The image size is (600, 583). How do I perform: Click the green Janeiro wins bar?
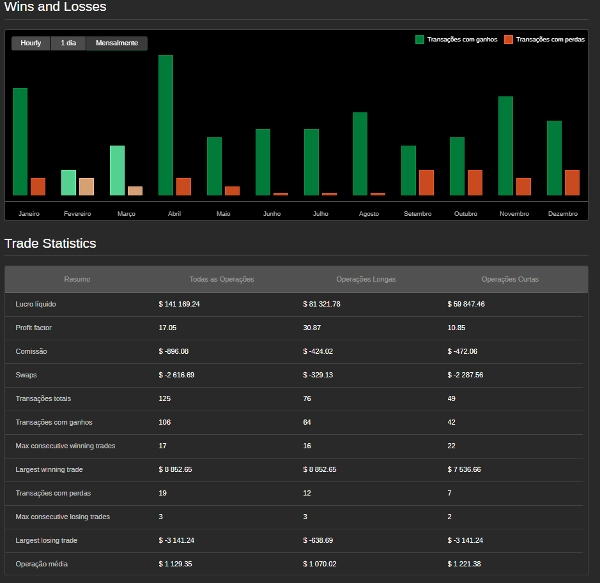(20, 142)
